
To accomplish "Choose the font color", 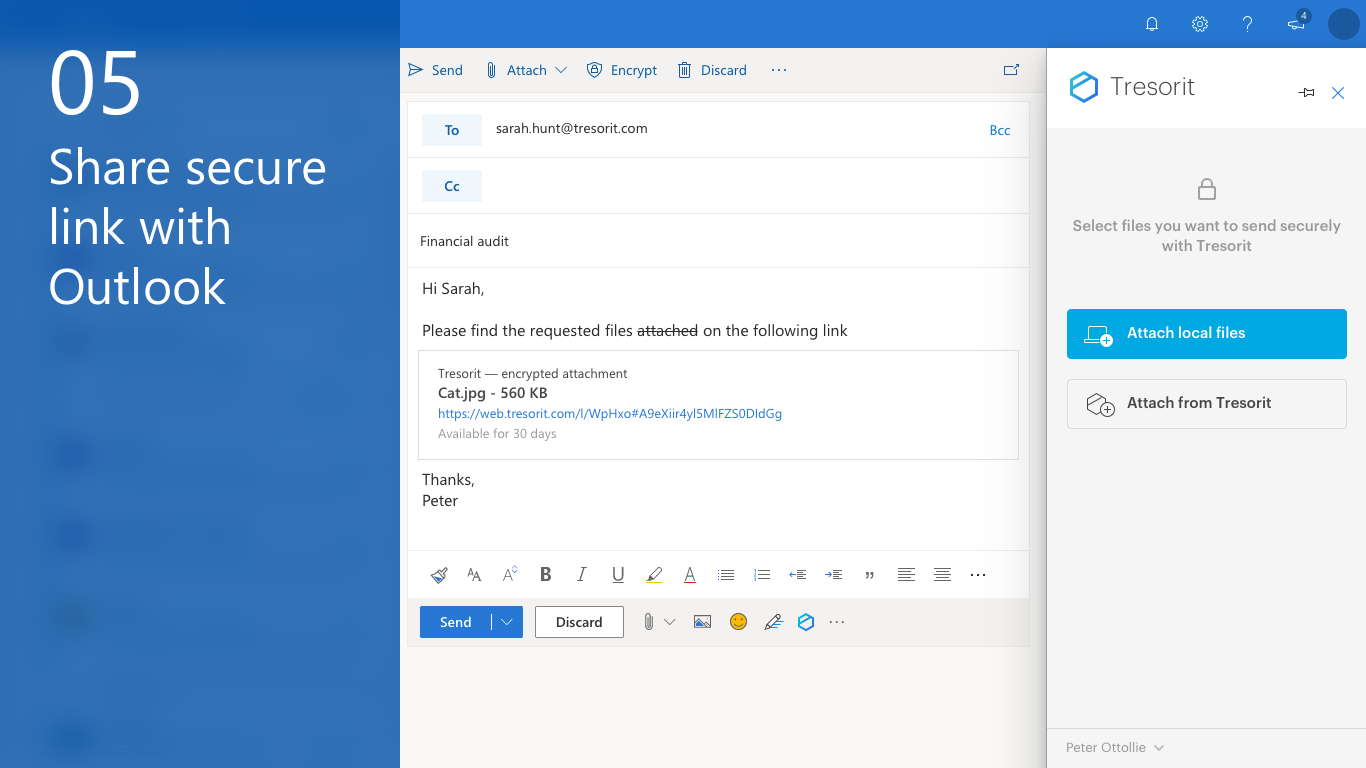I will pos(690,575).
